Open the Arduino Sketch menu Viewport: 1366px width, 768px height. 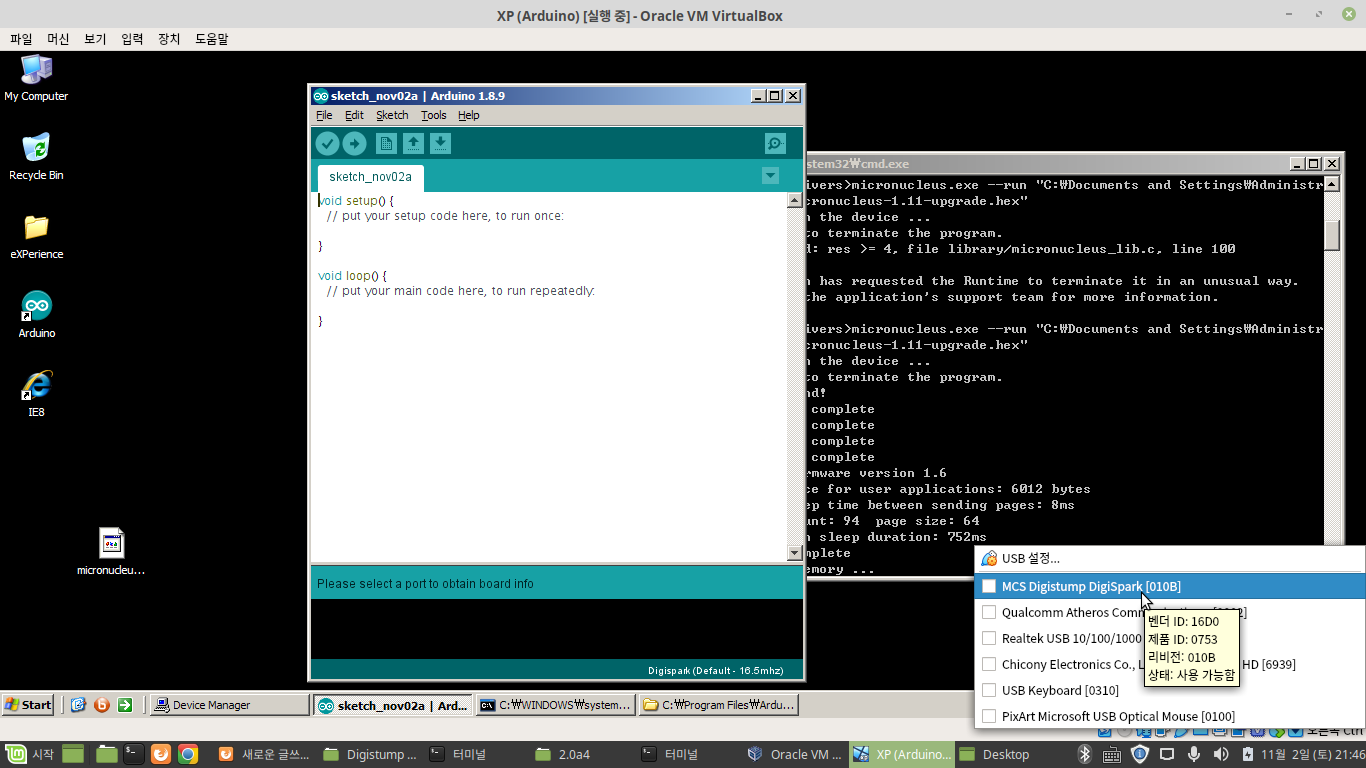tap(392, 115)
